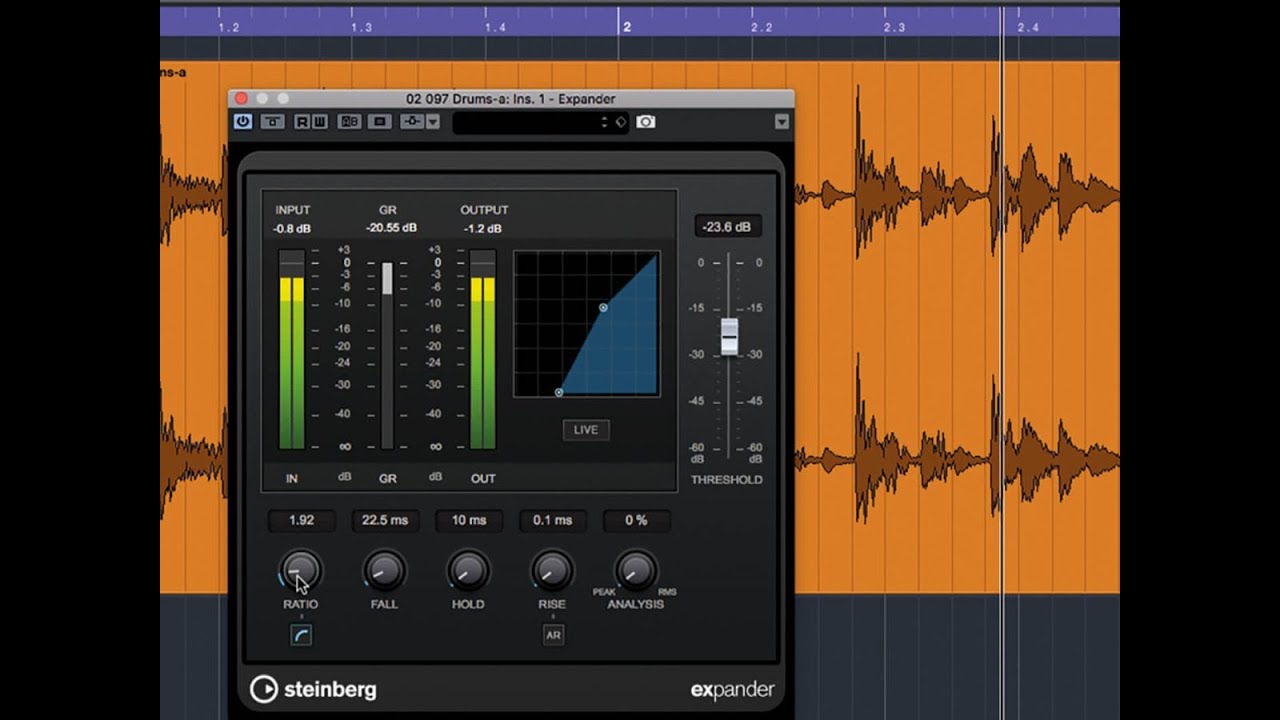Click the Fall knob
This screenshot has height=720, width=1280.
click(384, 571)
